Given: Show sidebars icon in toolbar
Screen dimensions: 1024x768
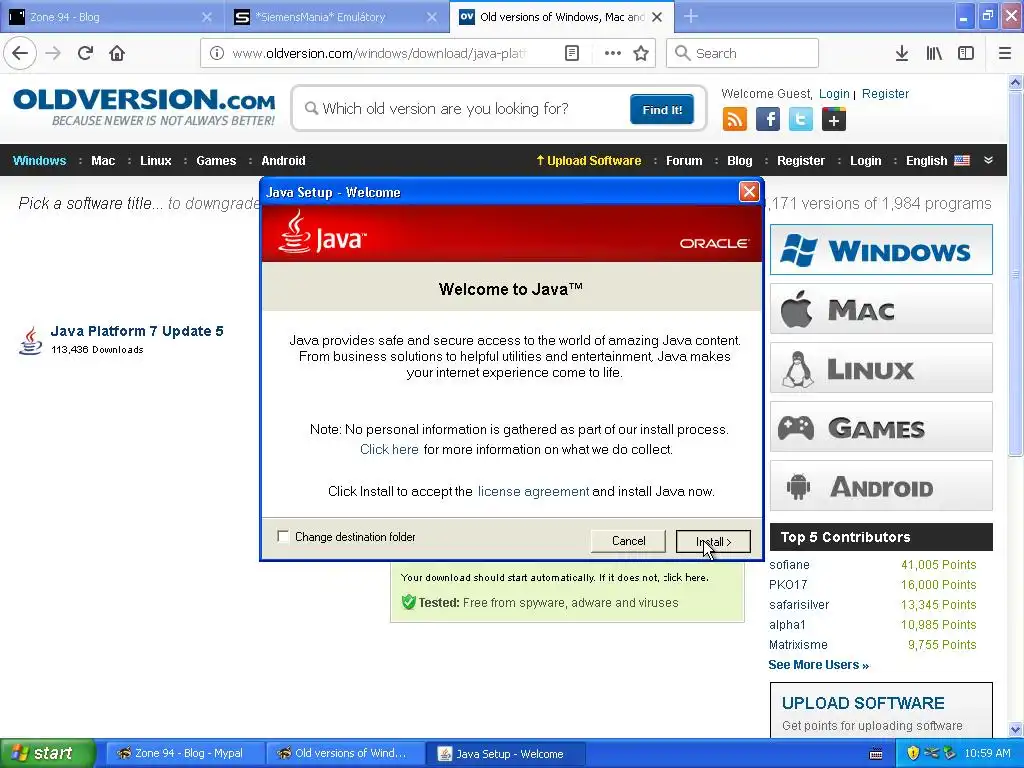Looking at the screenshot, I should (x=966, y=53).
